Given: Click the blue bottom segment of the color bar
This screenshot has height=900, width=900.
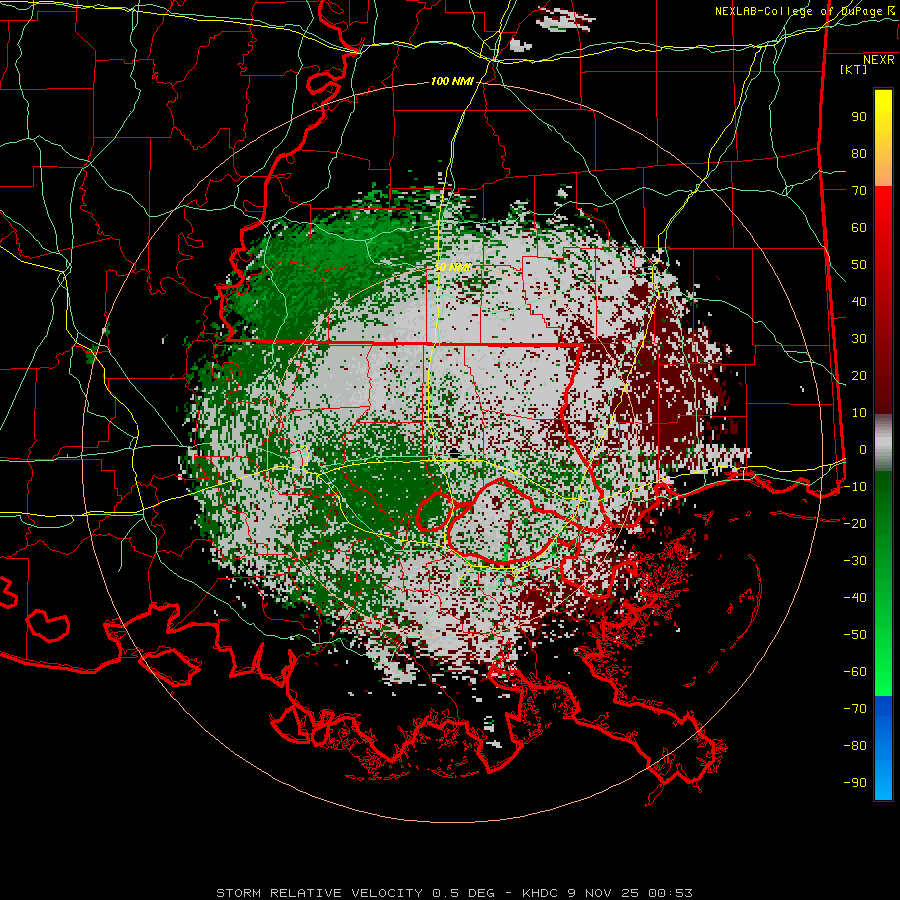Looking at the screenshot, I should point(883,748).
